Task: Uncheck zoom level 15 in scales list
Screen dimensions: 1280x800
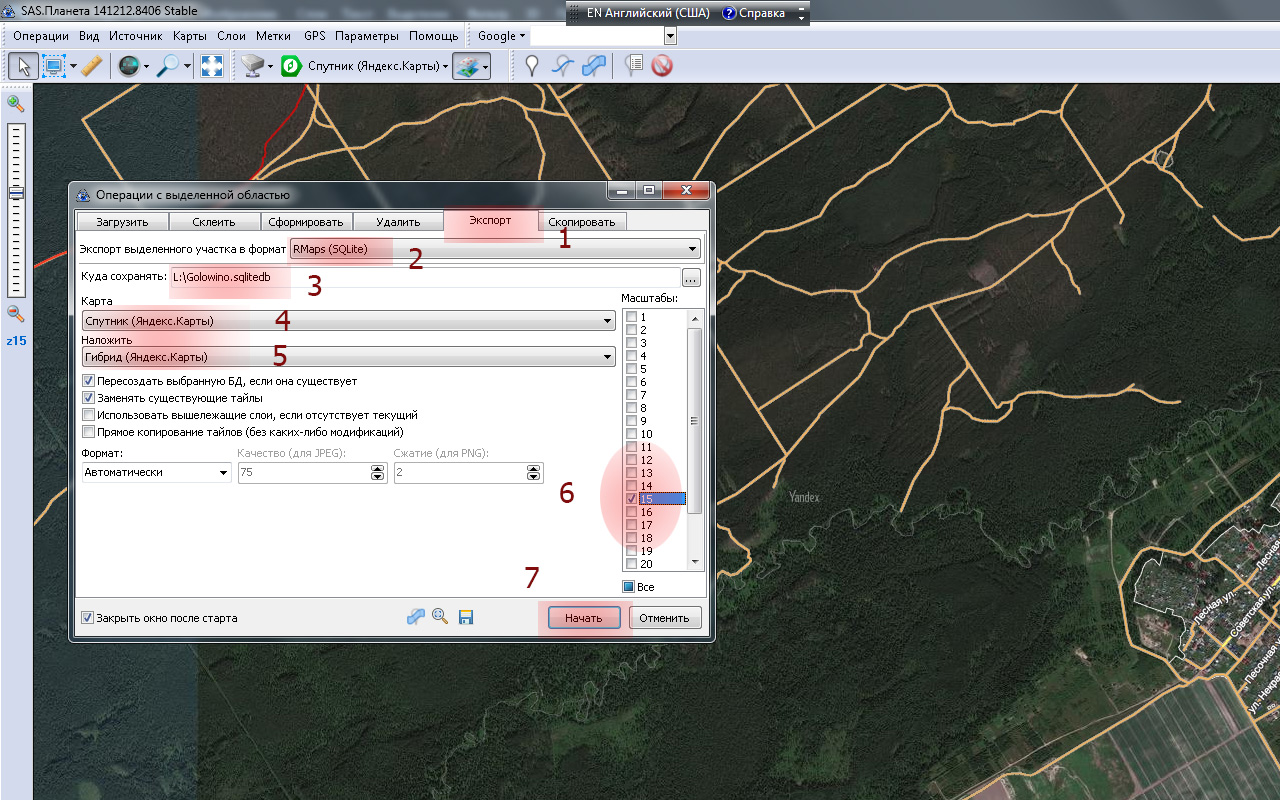Action: click(x=632, y=499)
